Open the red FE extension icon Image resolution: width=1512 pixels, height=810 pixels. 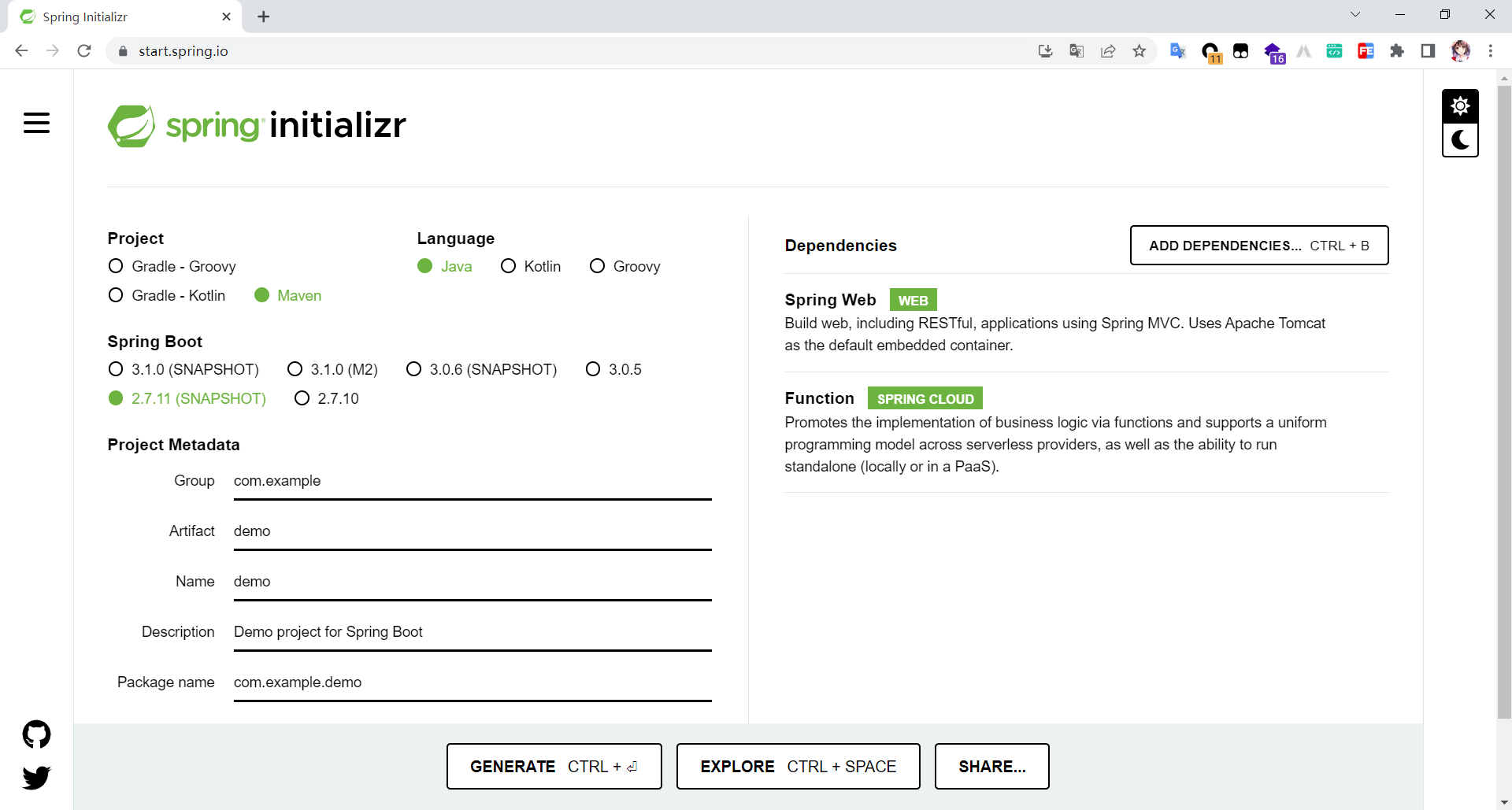pos(1366,51)
